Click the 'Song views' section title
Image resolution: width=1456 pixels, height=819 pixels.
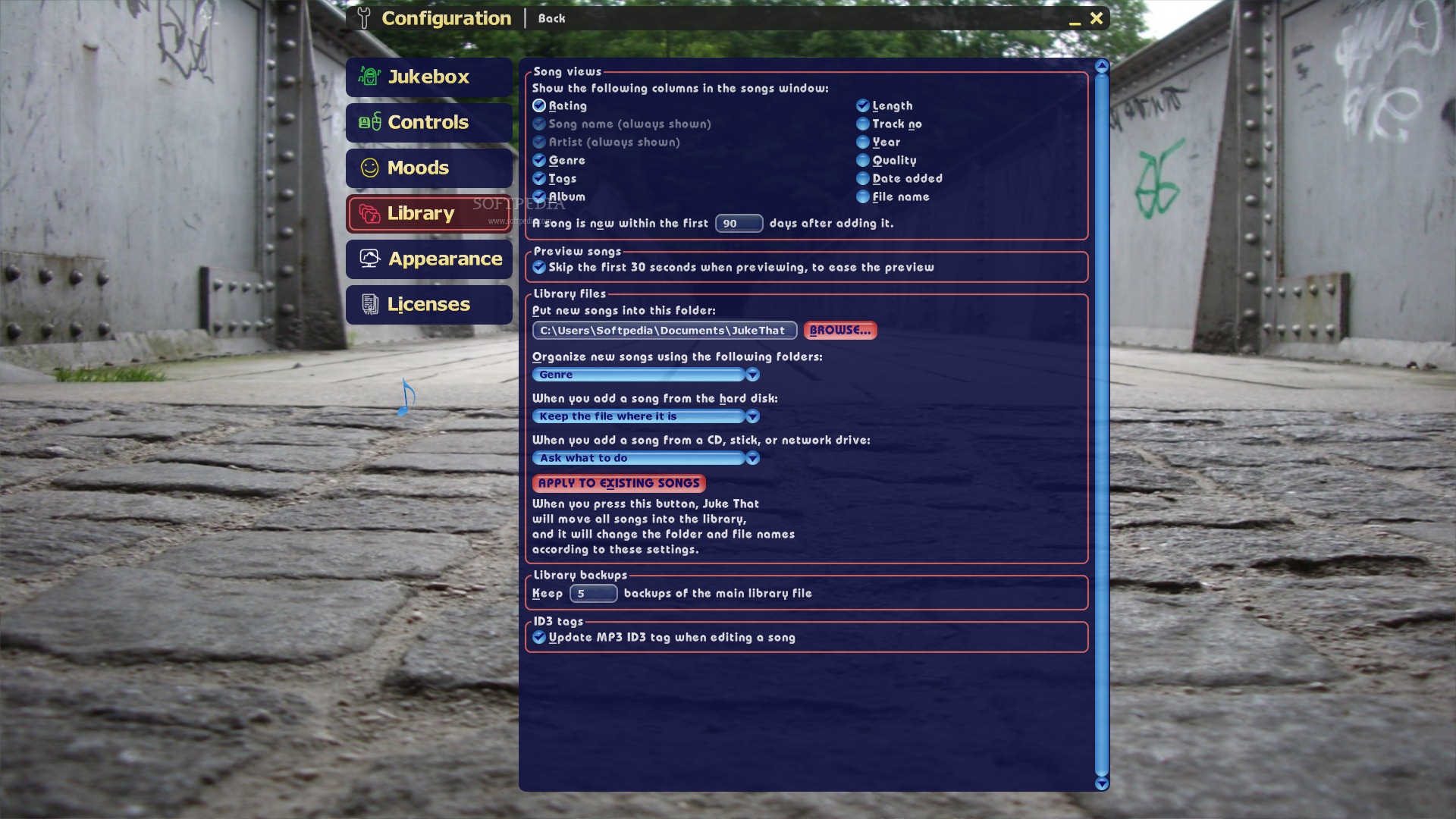coord(567,71)
